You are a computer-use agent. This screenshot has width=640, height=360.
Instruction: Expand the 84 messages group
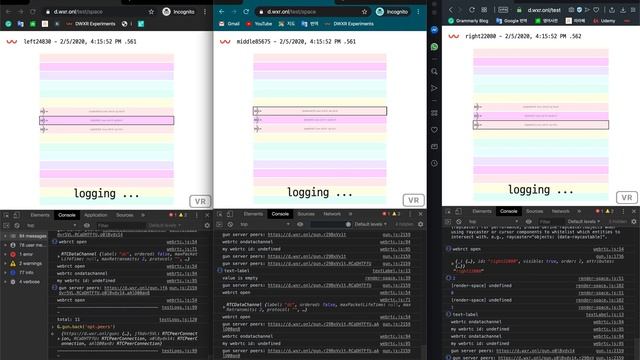(x=27, y=236)
